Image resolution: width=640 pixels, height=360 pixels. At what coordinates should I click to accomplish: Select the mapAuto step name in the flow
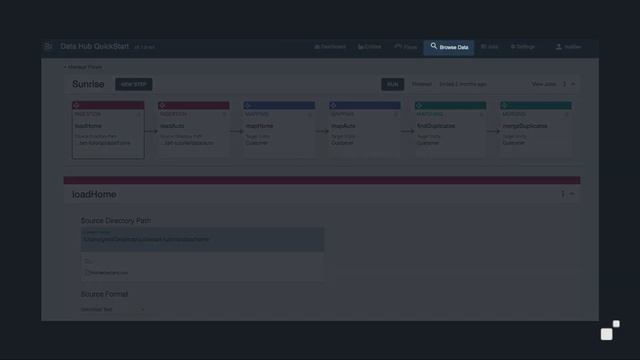click(x=343, y=126)
